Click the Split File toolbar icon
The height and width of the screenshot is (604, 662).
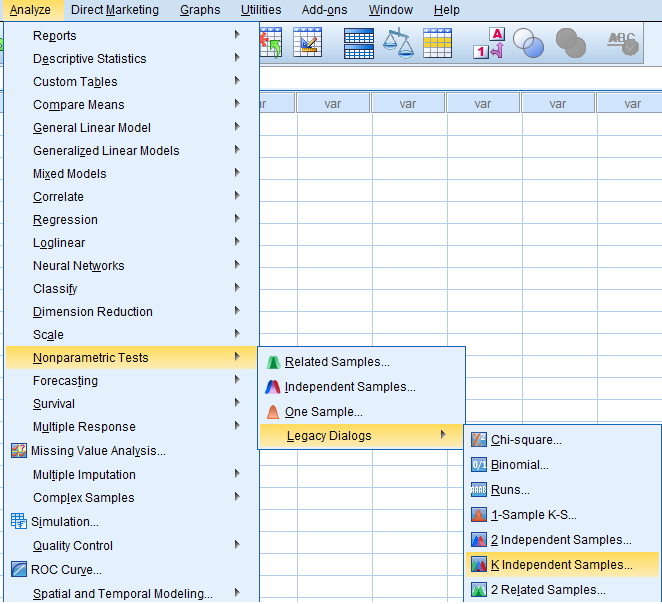tap(358, 43)
